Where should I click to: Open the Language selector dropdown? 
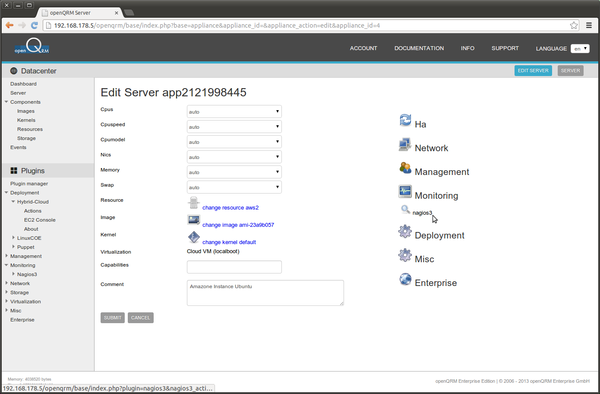pyautogui.click(x=580, y=49)
